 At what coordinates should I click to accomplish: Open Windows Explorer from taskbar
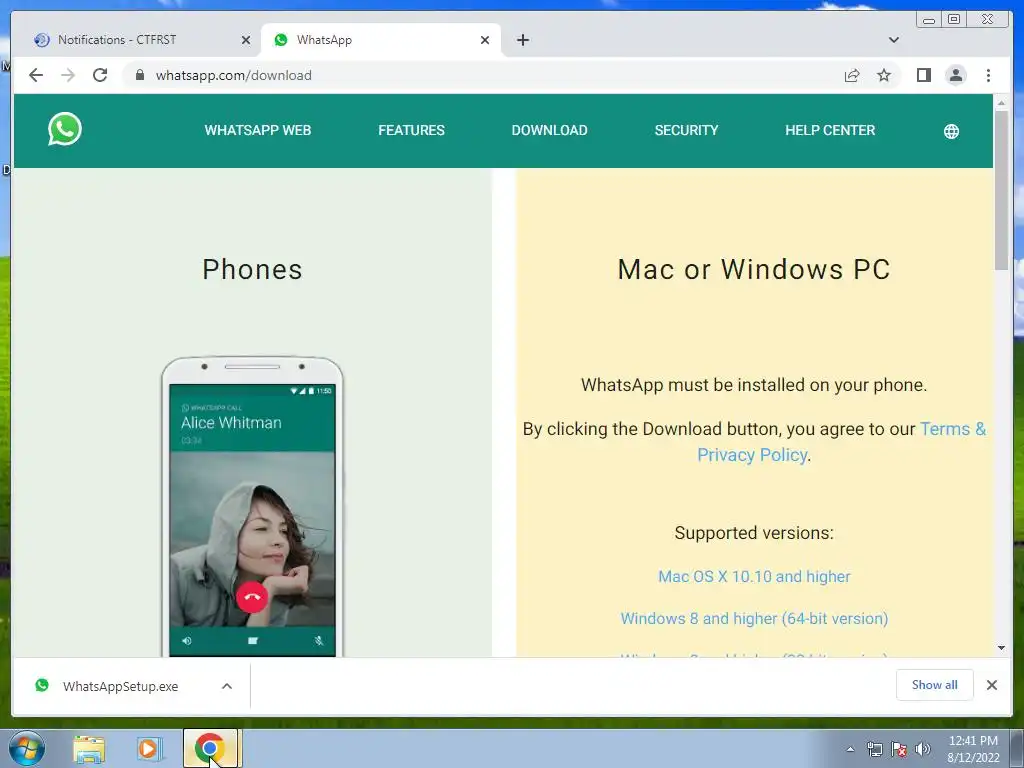89,749
